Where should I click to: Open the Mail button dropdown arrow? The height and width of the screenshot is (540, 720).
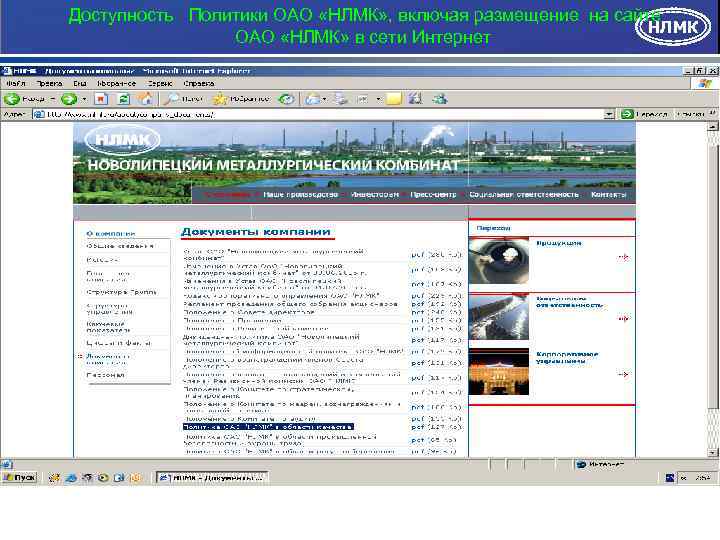click(x=324, y=99)
